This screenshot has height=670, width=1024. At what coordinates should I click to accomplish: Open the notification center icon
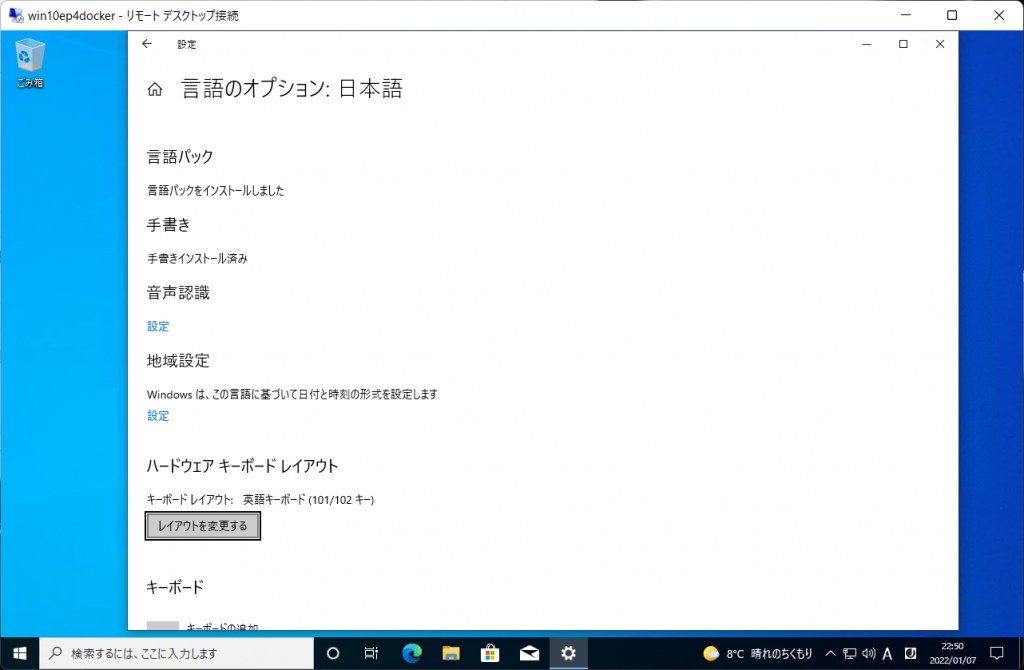point(997,653)
